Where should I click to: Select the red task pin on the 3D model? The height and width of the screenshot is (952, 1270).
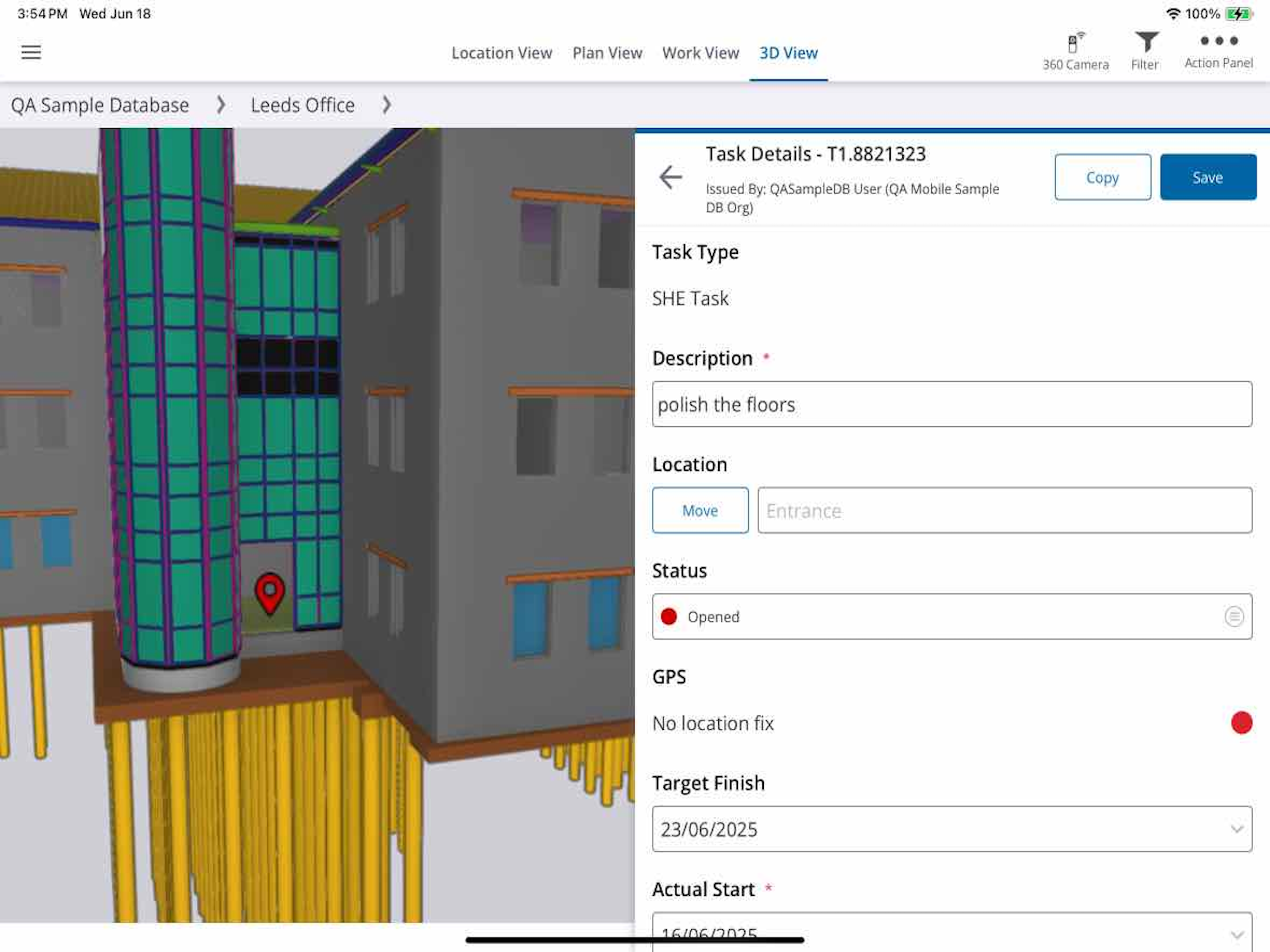(269, 592)
